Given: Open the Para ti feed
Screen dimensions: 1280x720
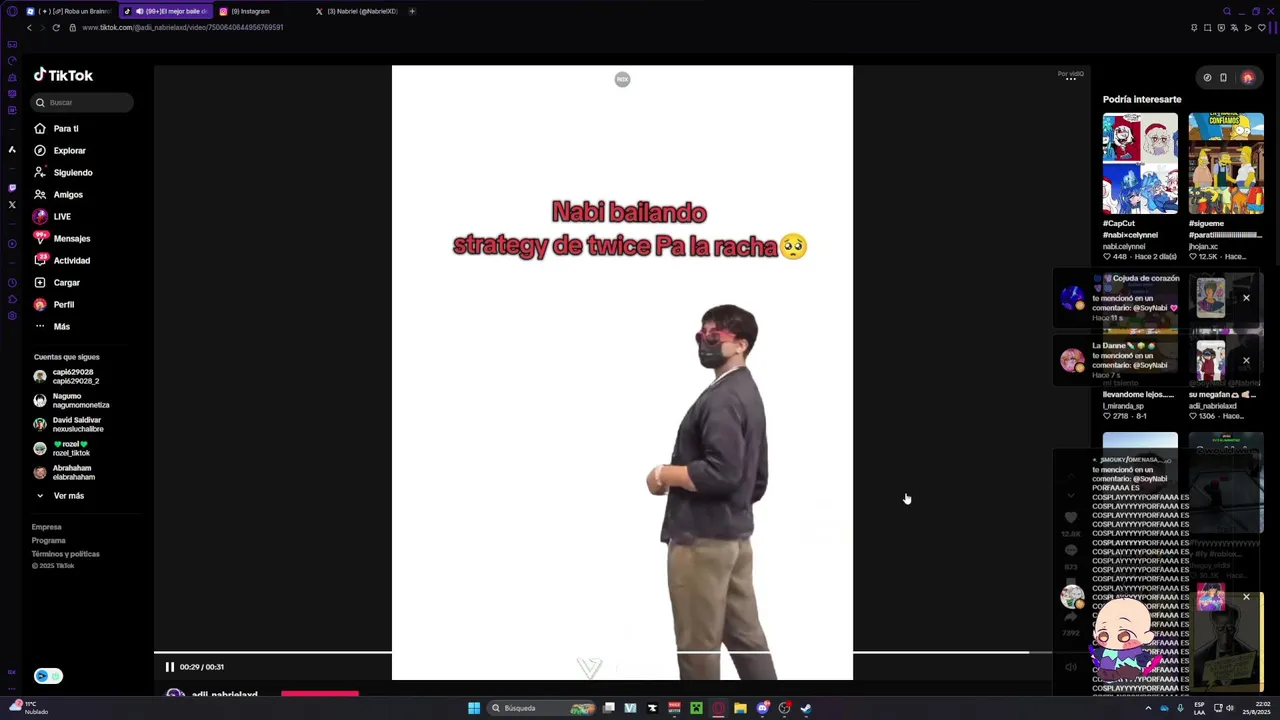Looking at the screenshot, I should pyautogui.click(x=66, y=129).
